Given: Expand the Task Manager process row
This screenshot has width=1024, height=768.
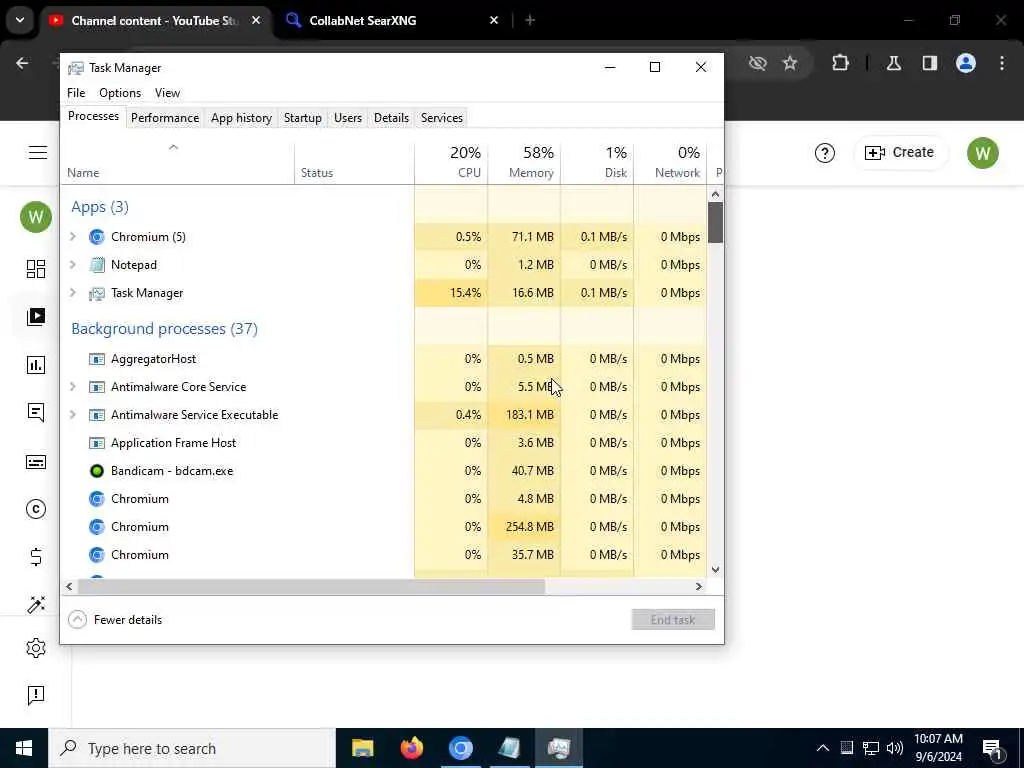Looking at the screenshot, I should tap(72, 293).
